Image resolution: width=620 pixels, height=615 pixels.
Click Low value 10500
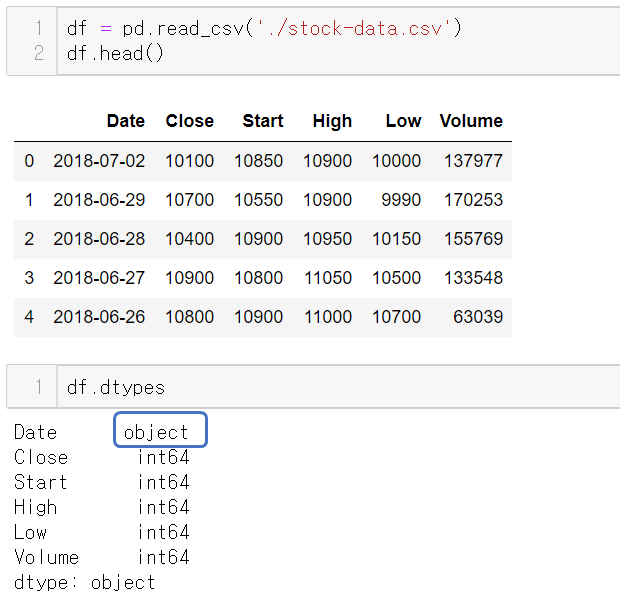click(x=397, y=278)
